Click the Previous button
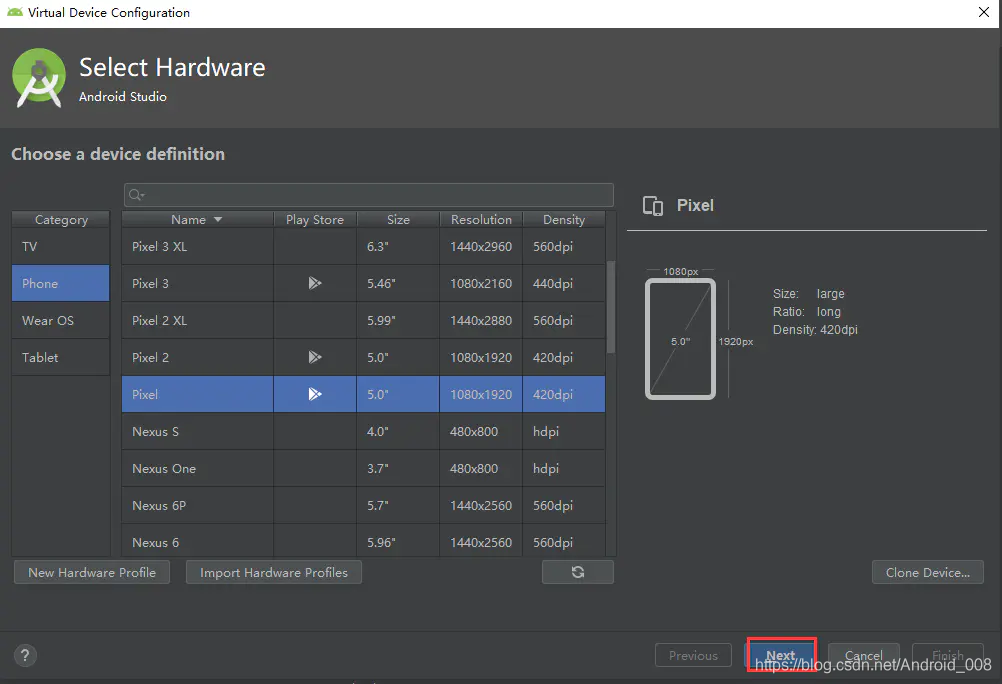 point(693,655)
